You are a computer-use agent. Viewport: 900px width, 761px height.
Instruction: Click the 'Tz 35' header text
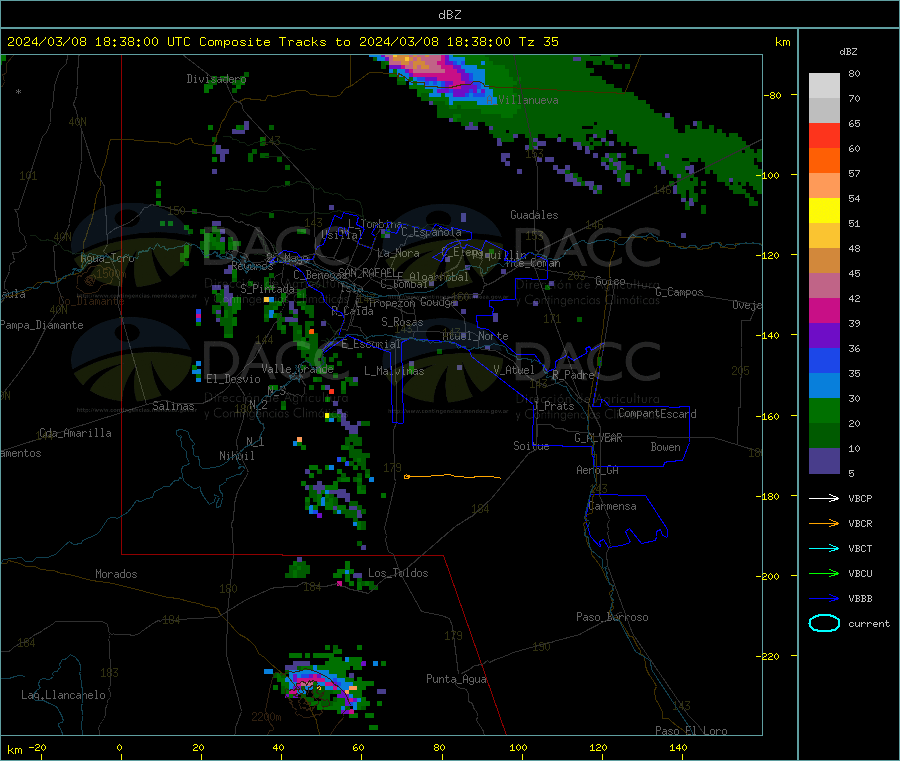pyautogui.click(x=538, y=42)
